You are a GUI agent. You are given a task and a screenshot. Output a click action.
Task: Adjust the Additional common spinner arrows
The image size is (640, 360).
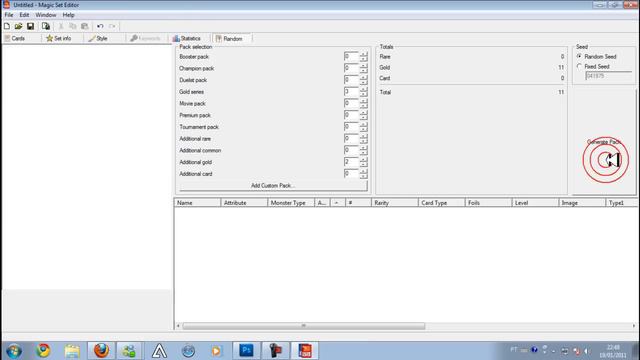[x=363, y=150]
